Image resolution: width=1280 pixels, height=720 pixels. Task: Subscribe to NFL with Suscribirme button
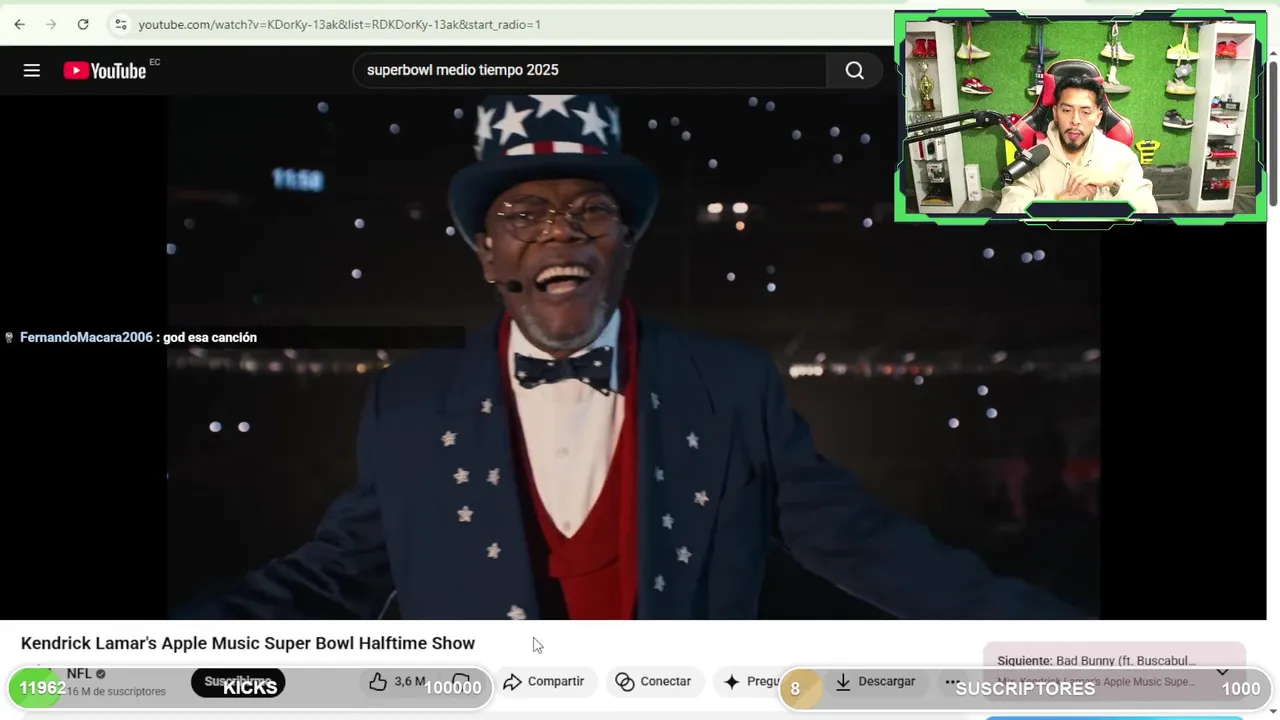[238, 682]
